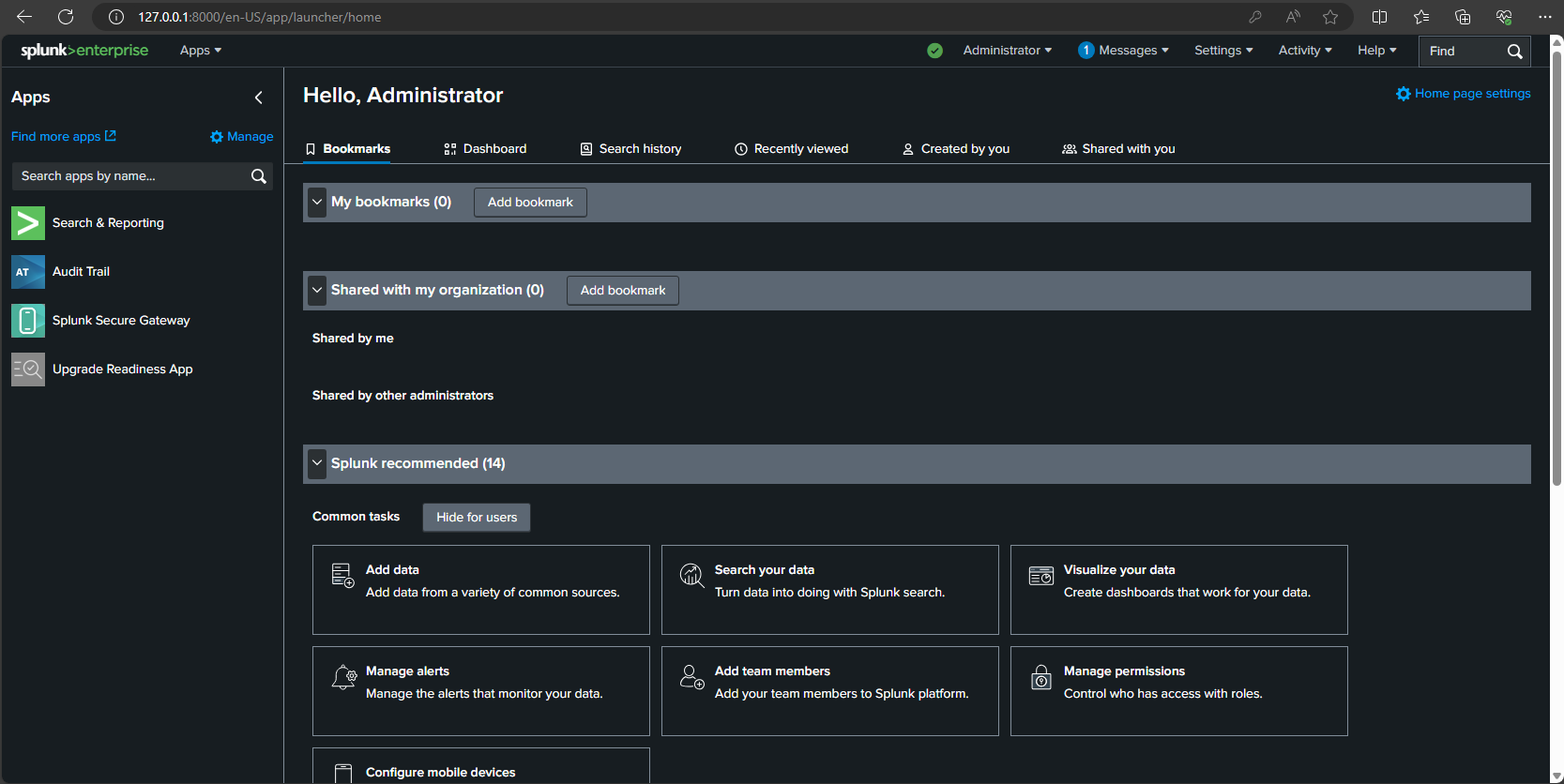Collapse the My bookmarks section

(x=317, y=203)
